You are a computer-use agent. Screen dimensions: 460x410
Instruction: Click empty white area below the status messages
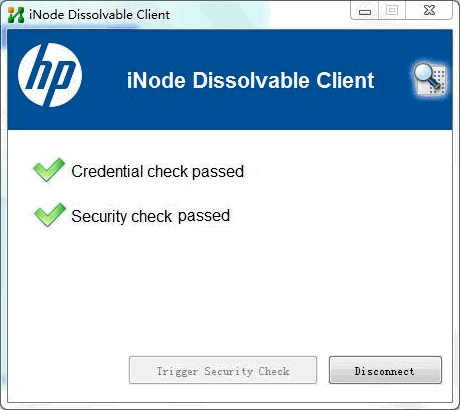pos(230,290)
